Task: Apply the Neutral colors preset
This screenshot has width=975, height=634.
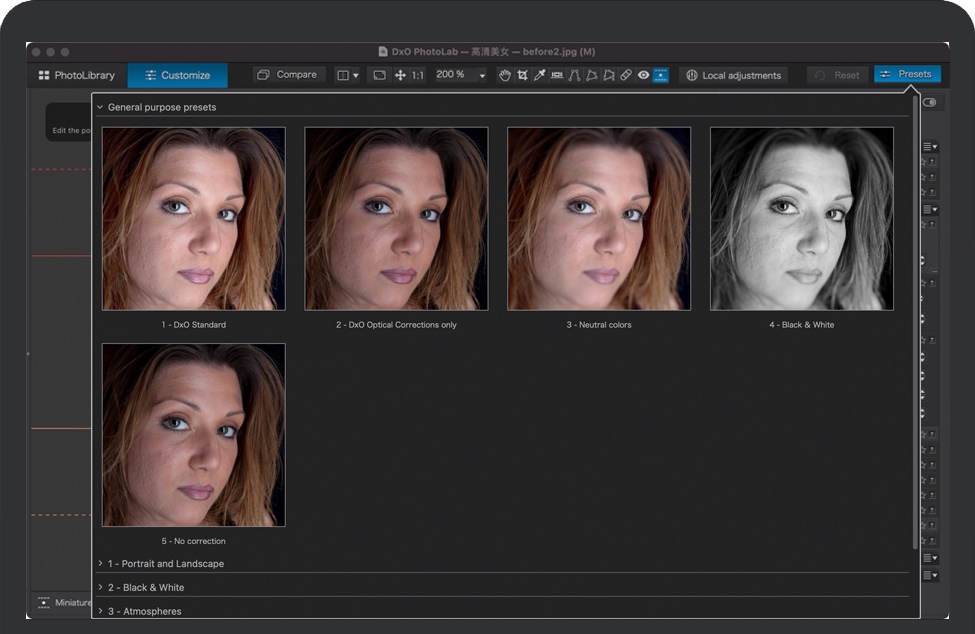Action: [598, 218]
